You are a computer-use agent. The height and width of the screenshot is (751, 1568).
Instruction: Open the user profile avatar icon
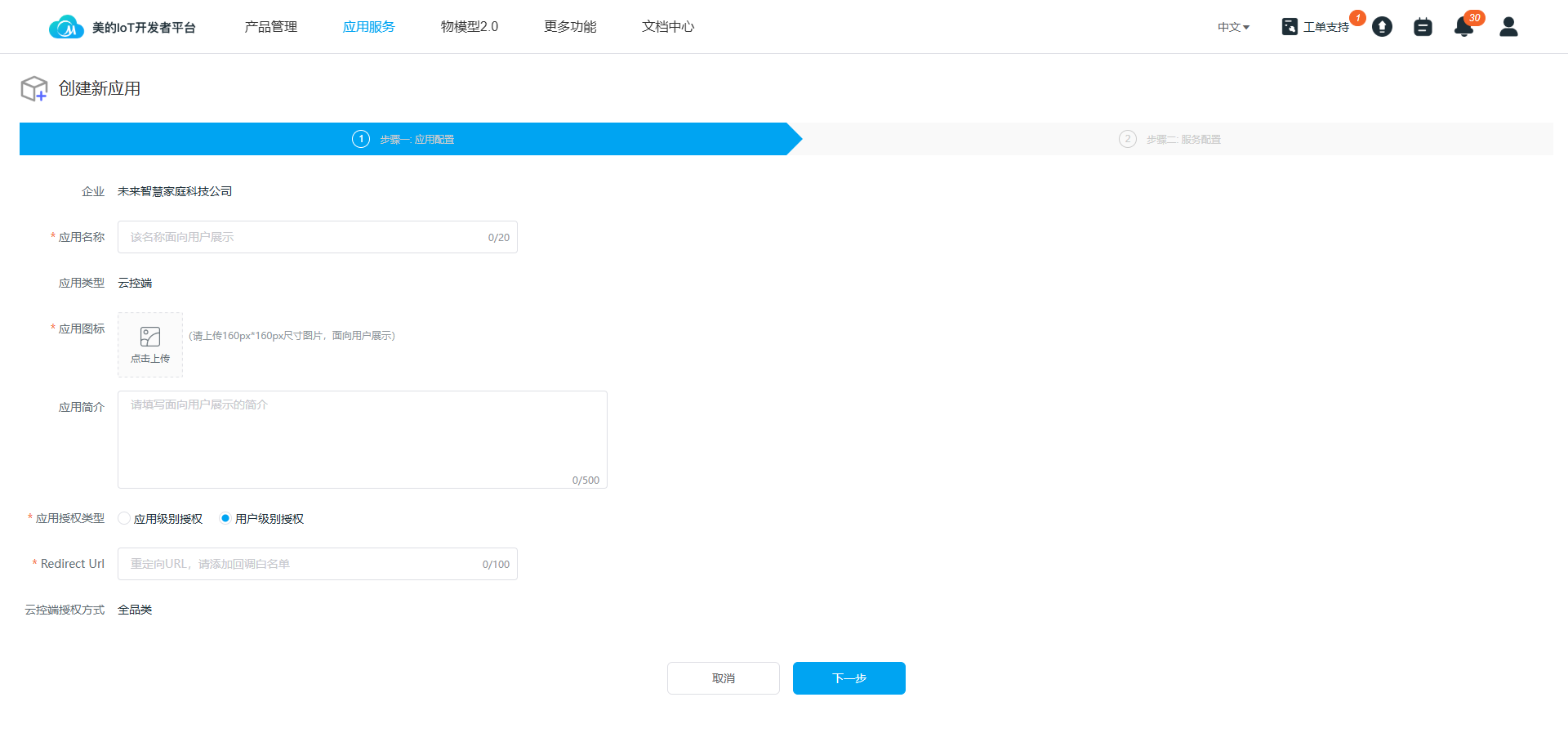pos(1508,27)
